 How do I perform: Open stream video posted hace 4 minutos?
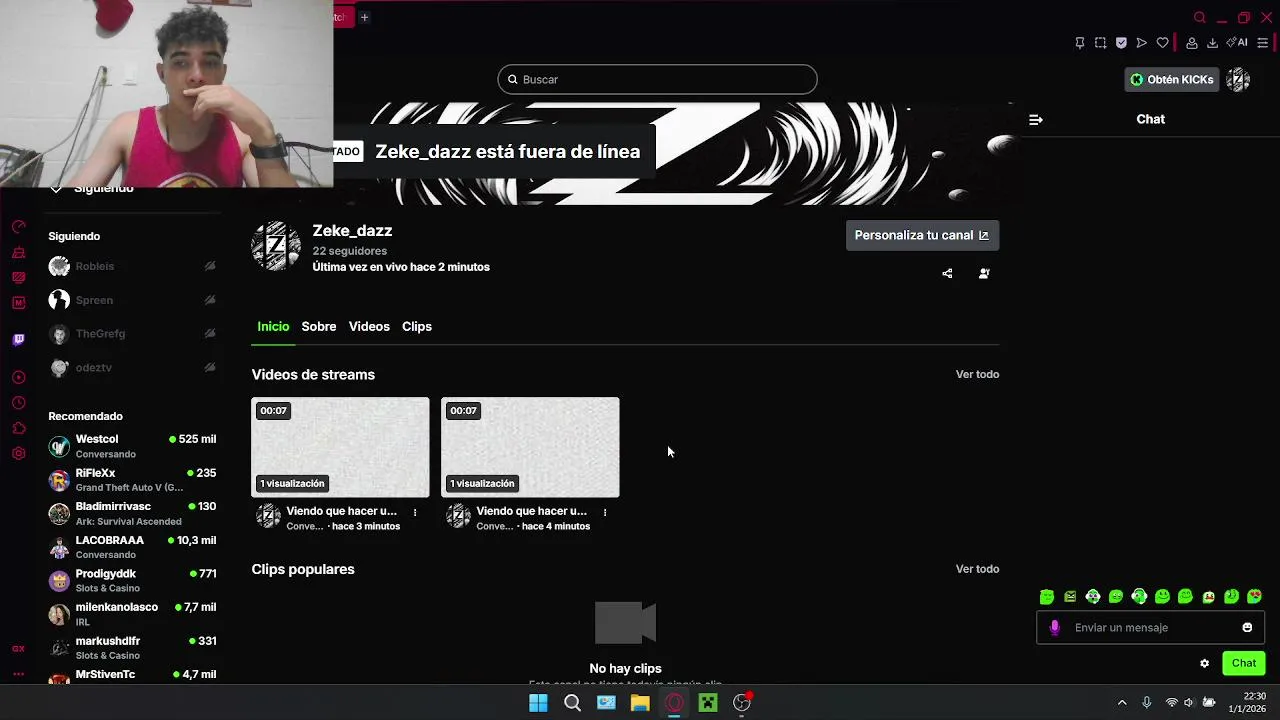(x=530, y=447)
